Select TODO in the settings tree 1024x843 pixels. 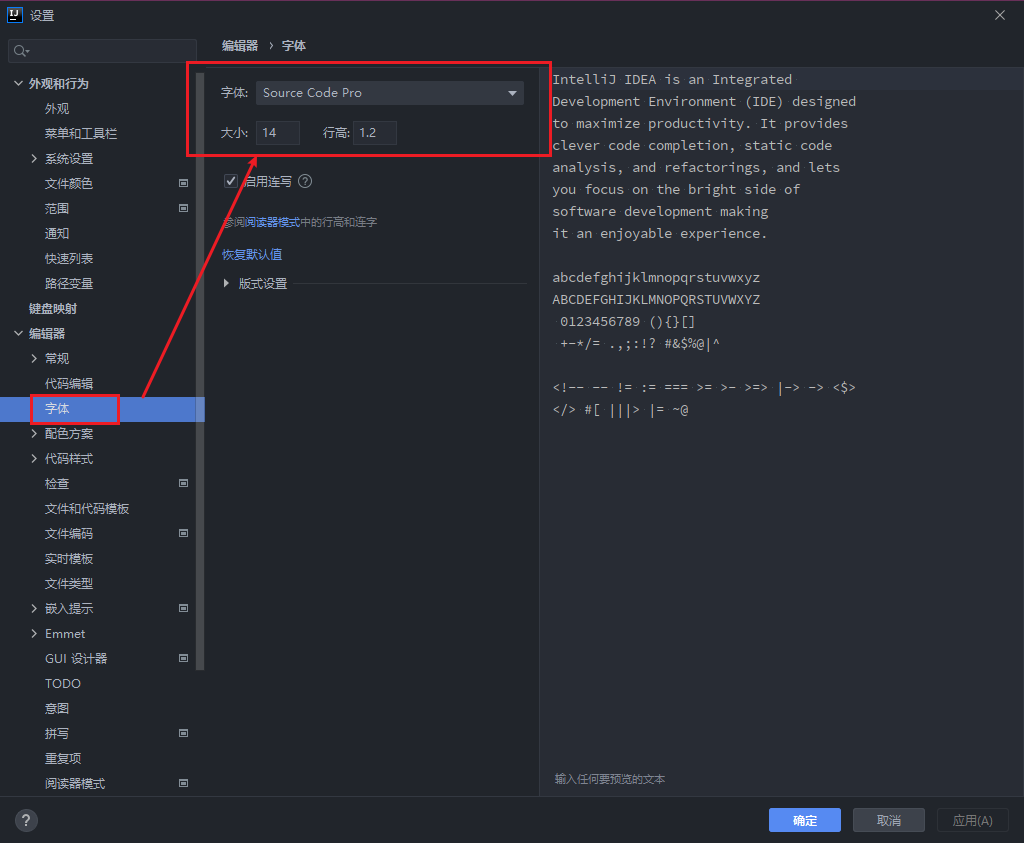[x=63, y=684]
